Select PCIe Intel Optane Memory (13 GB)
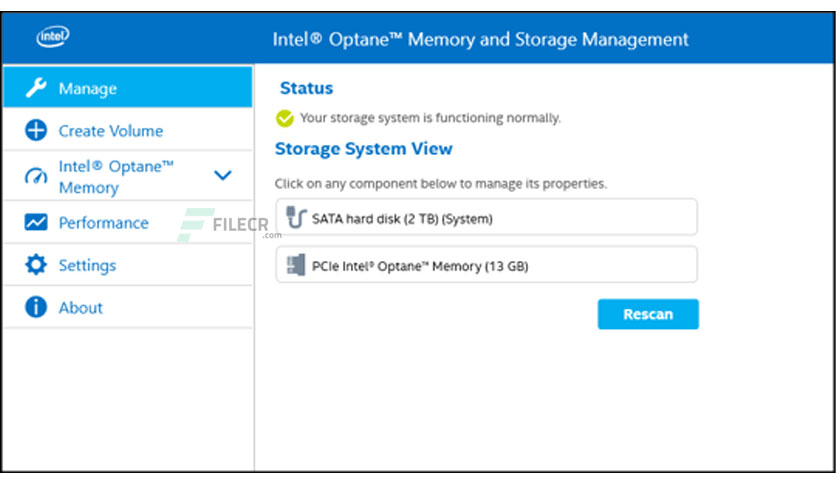Viewport: 836px width, 484px height. 486,264
